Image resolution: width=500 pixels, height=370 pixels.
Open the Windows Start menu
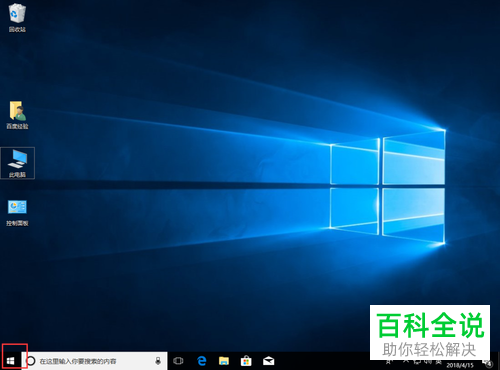11,361
